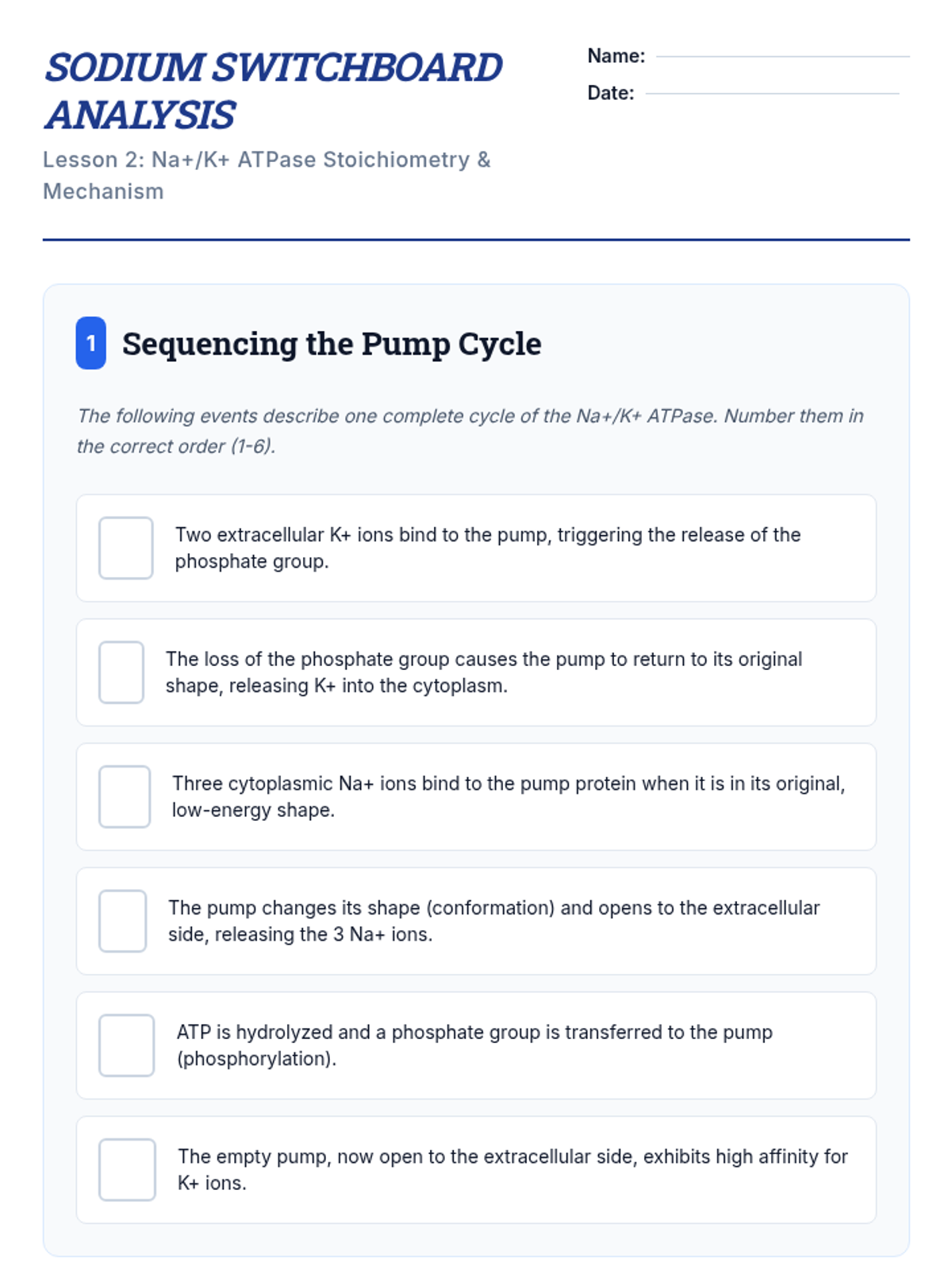Click the text about high affinity for K+

(512, 1169)
